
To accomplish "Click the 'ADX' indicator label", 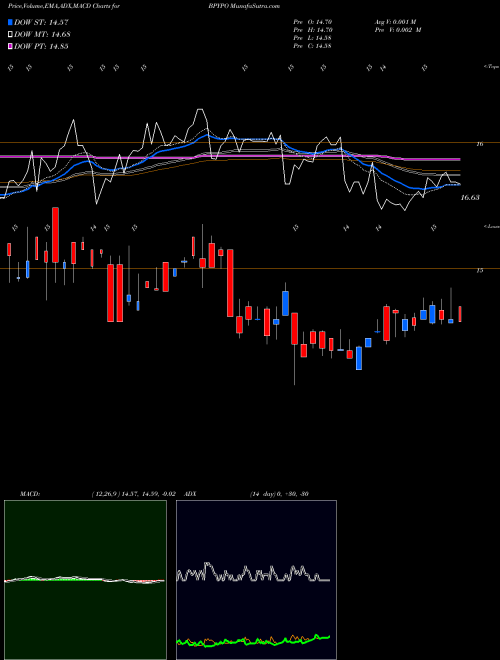I will [191, 494].
